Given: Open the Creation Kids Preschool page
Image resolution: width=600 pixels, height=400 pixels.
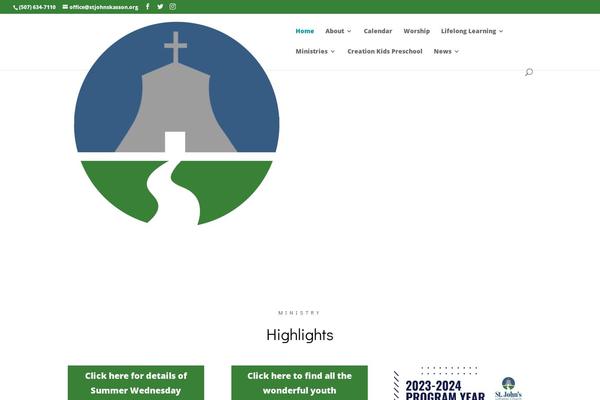Looking at the screenshot, I should click(385, 51).
